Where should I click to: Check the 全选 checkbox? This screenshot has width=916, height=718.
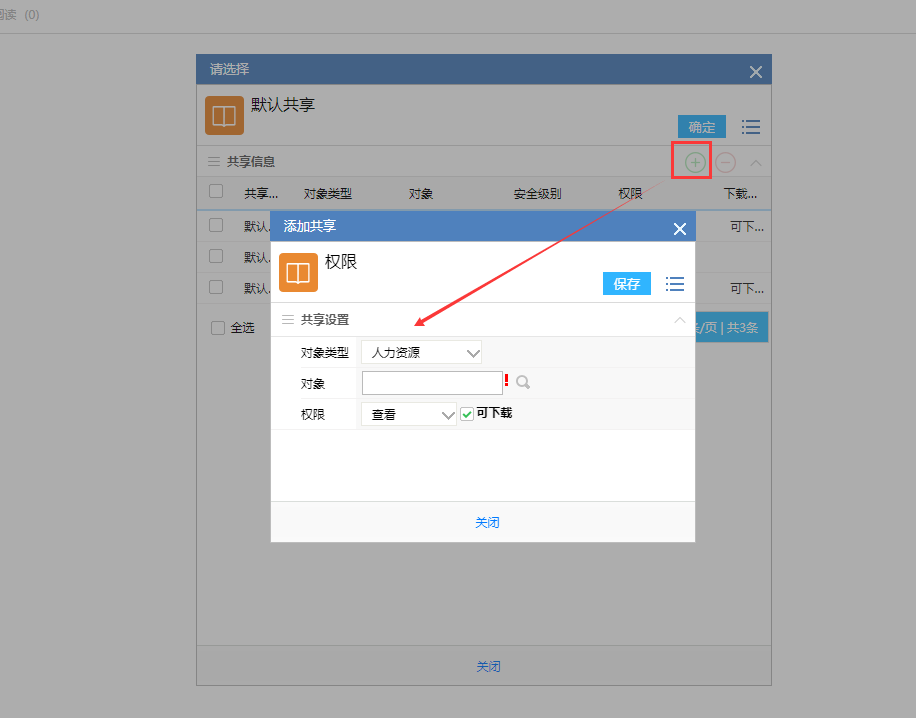coord(218,328)
